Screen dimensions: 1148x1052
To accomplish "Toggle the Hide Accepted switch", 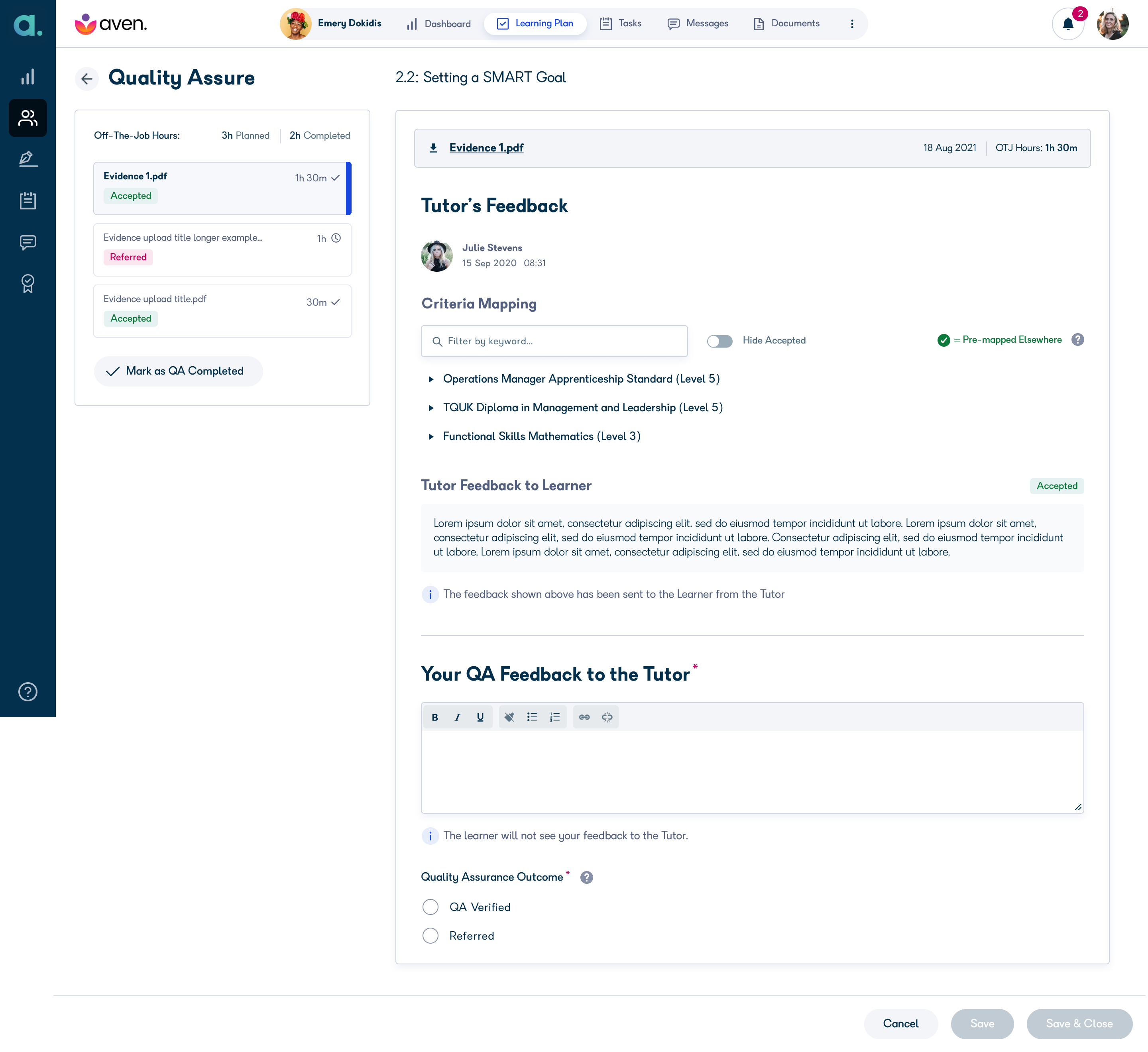I will pyautogui.click(x=719, y=341).
